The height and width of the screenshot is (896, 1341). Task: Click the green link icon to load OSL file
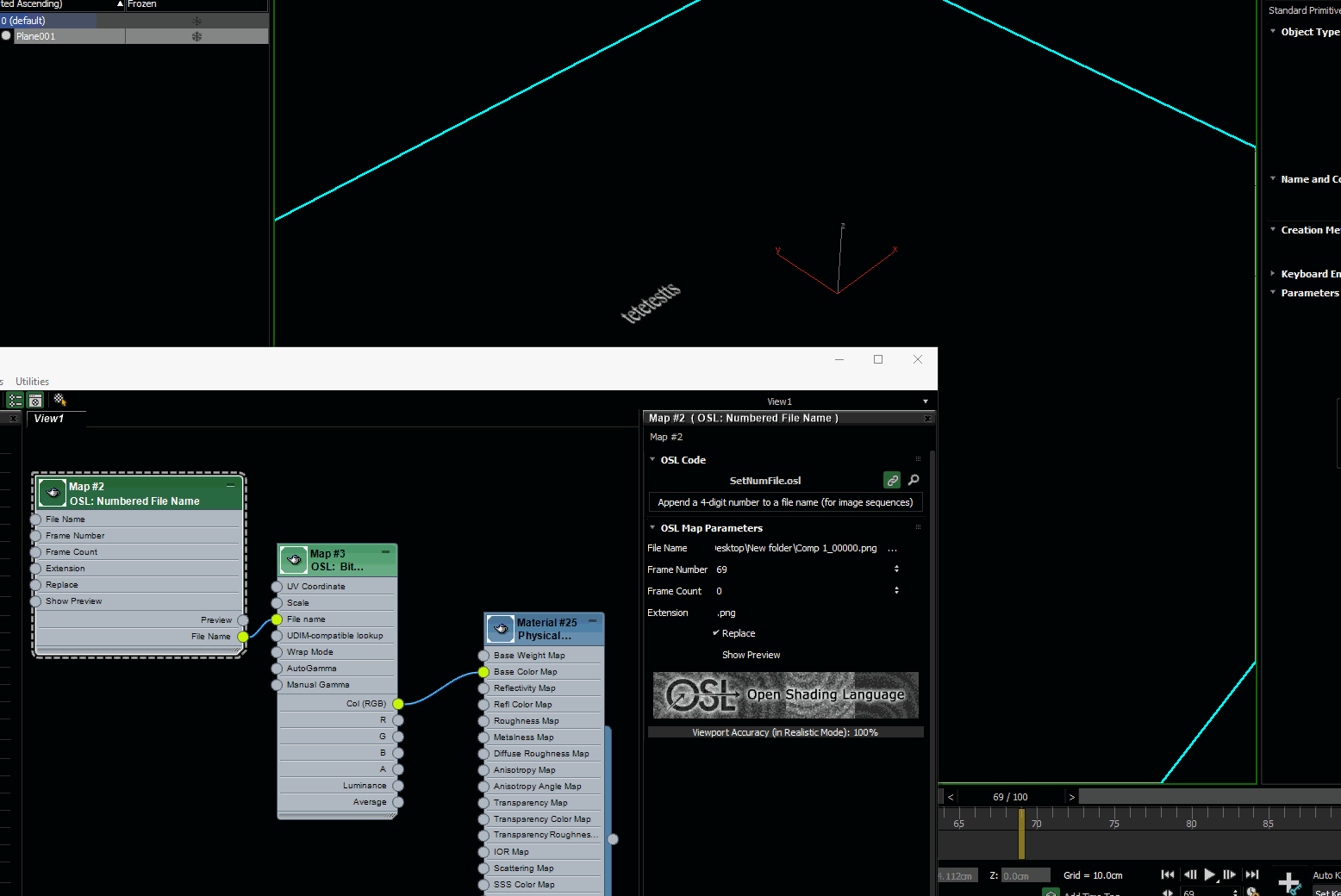[x=892, y=480]
